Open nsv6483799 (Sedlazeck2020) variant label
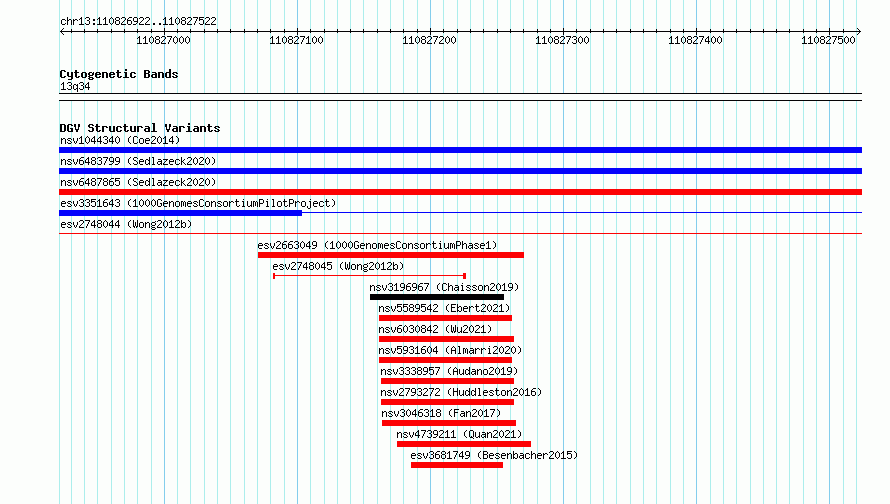This screenshot has width=890, height=504. (138, 161)
